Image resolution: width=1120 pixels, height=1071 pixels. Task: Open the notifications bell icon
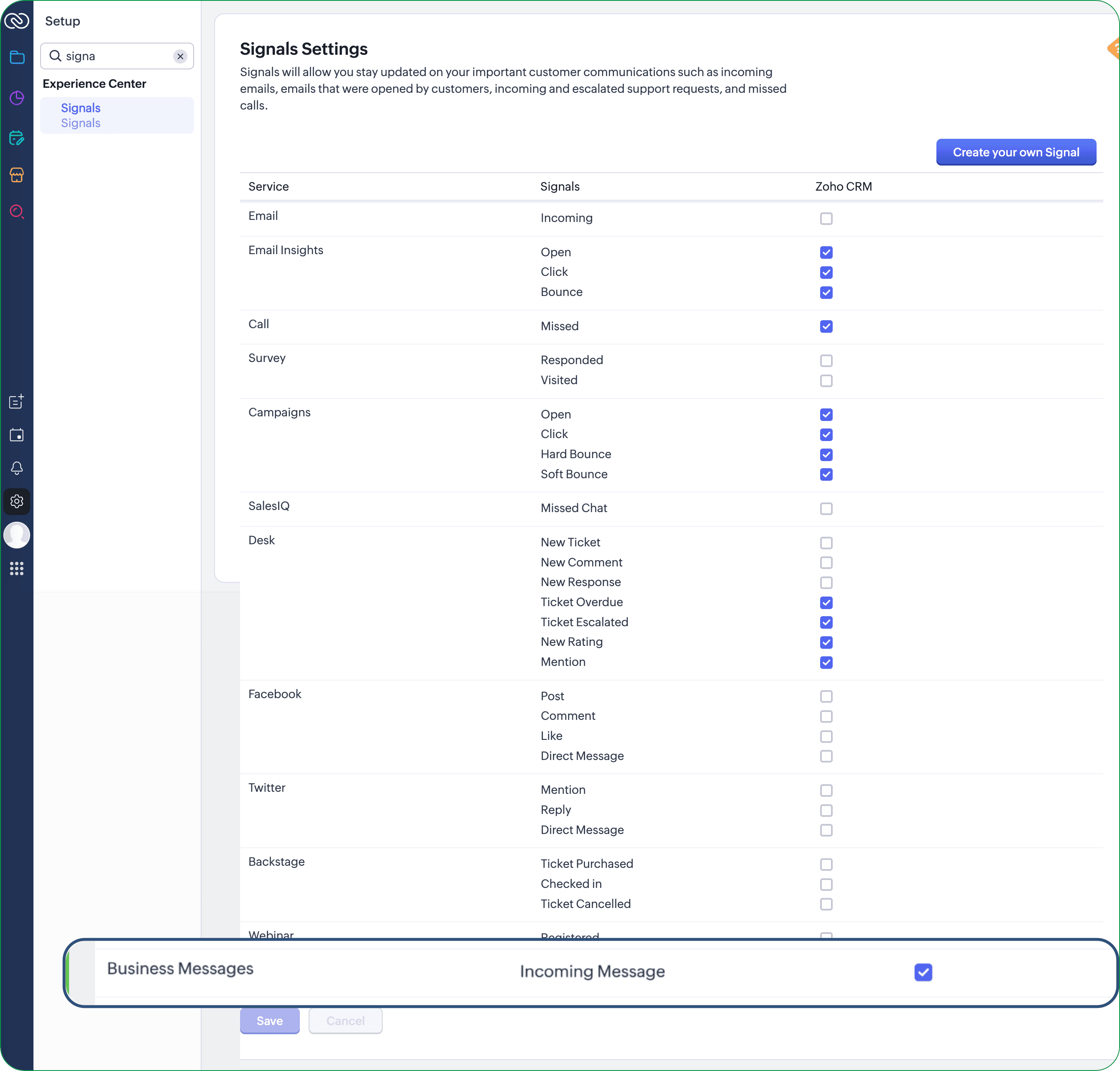click(x=17, y=468)
